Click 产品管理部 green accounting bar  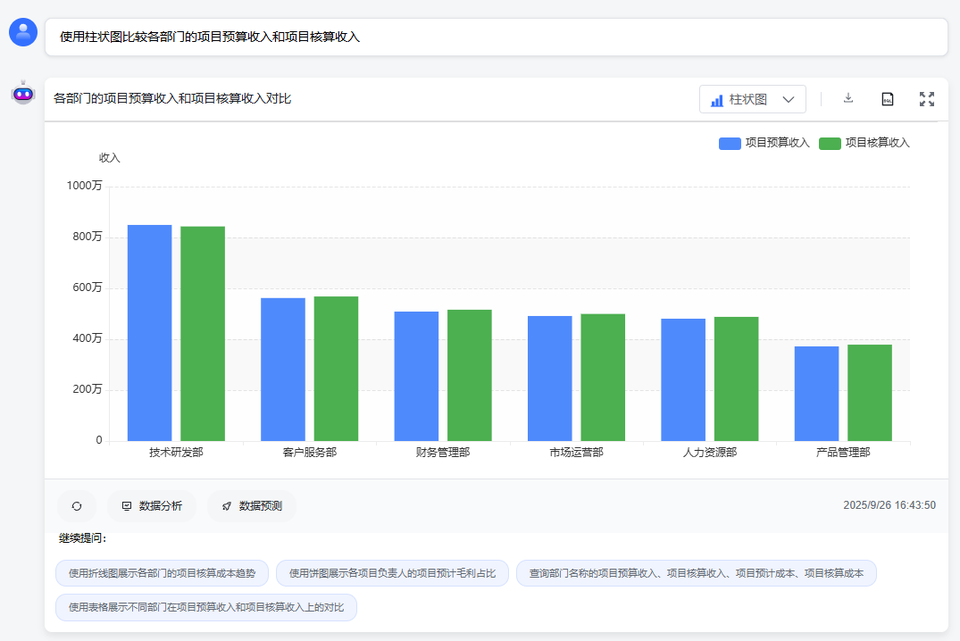(870, 393)
